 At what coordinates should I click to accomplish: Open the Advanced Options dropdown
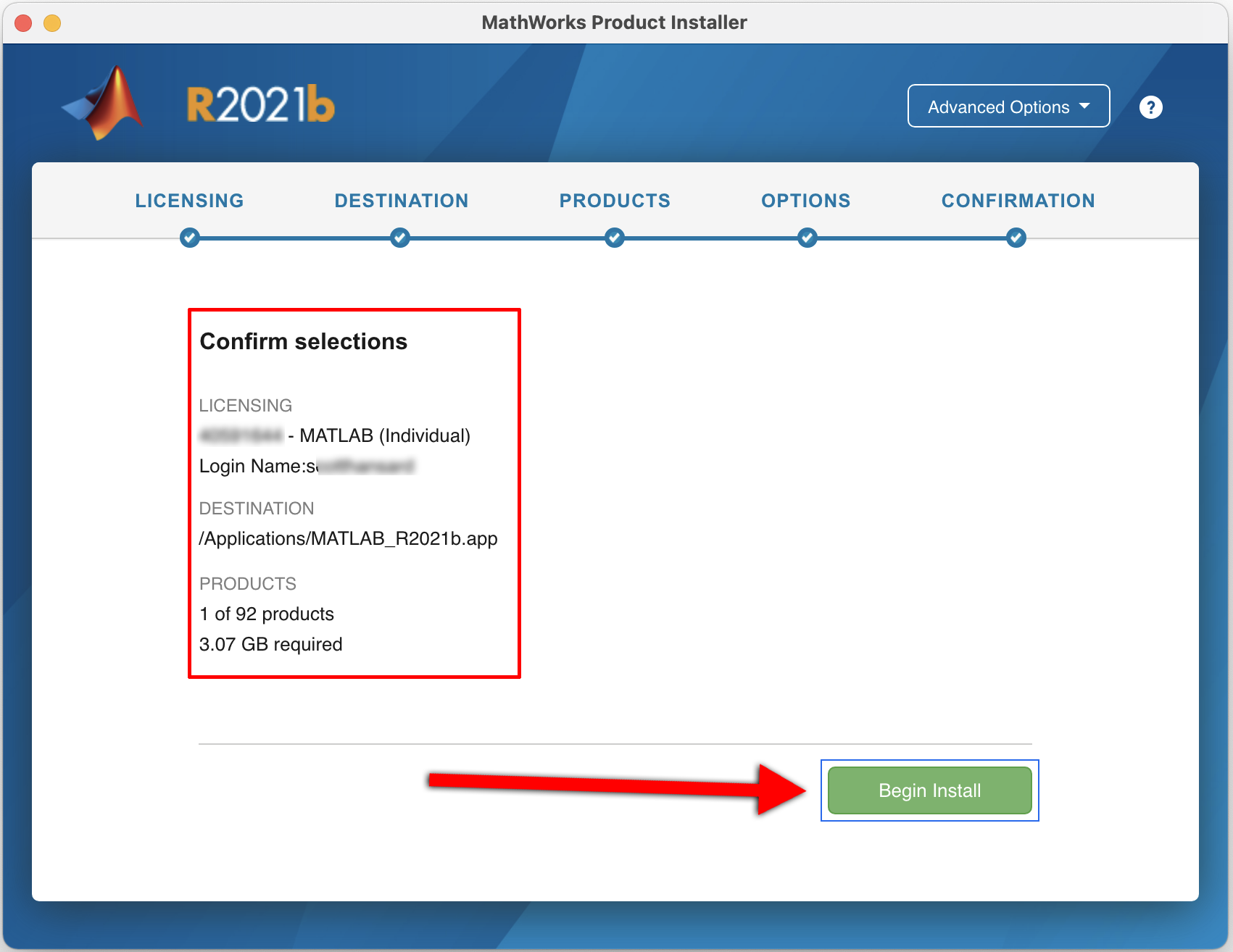[1008, 106]
